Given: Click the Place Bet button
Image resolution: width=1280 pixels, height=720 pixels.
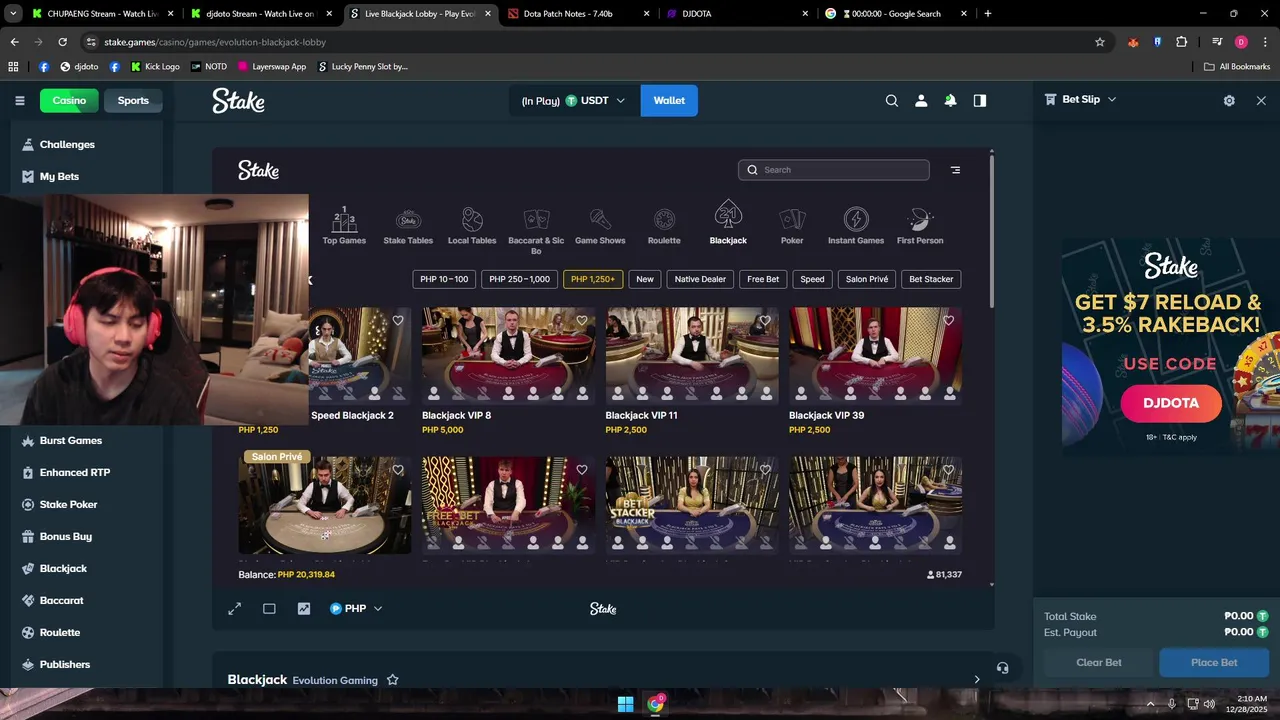Looking at the screenshot, I should tap(1214, 662).
